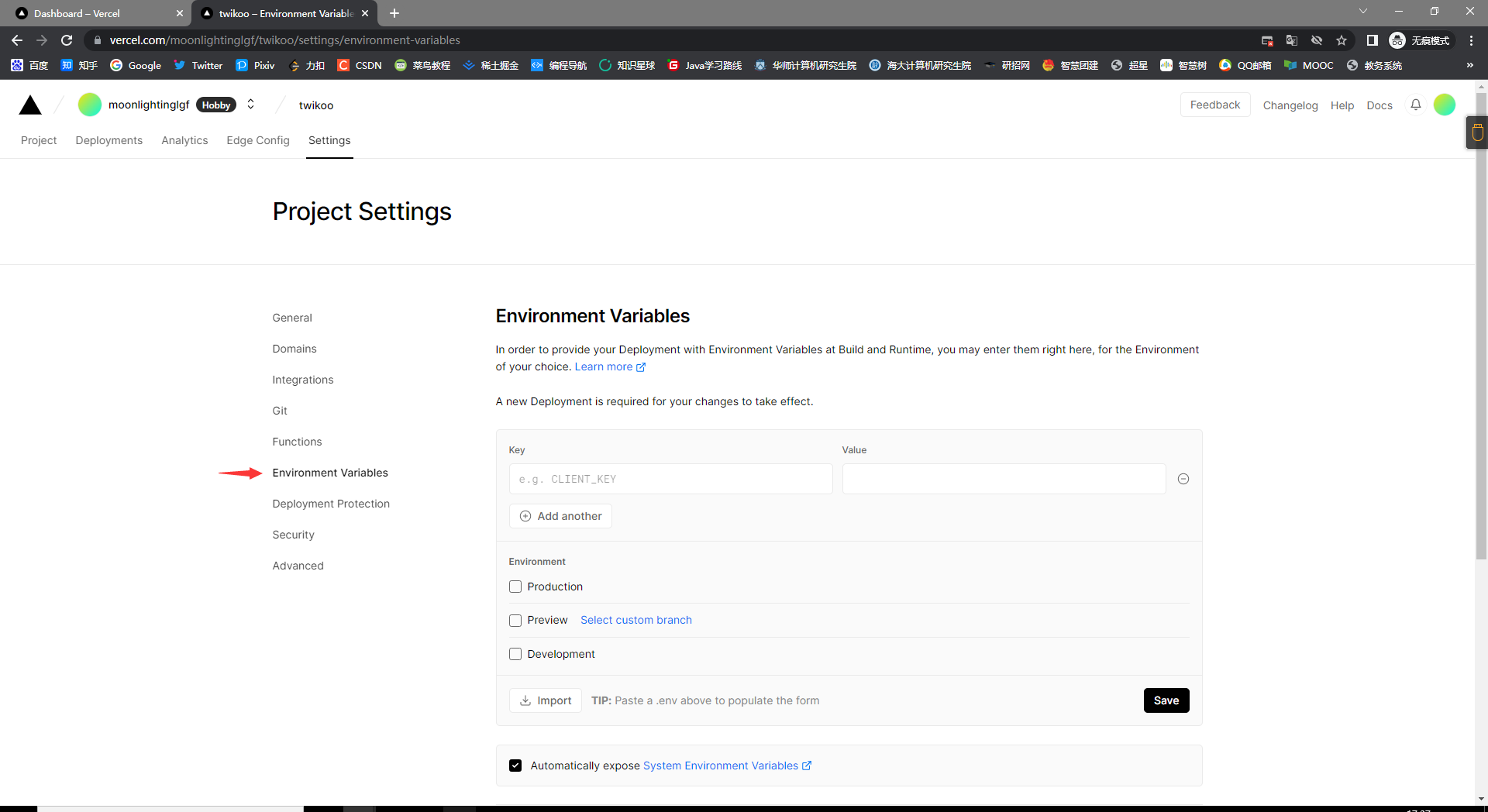Uncheck Automatically expose System Environment Variables
Image resolution: width=1488 pixels, height=812 pixels.
(x=515, y=766)
